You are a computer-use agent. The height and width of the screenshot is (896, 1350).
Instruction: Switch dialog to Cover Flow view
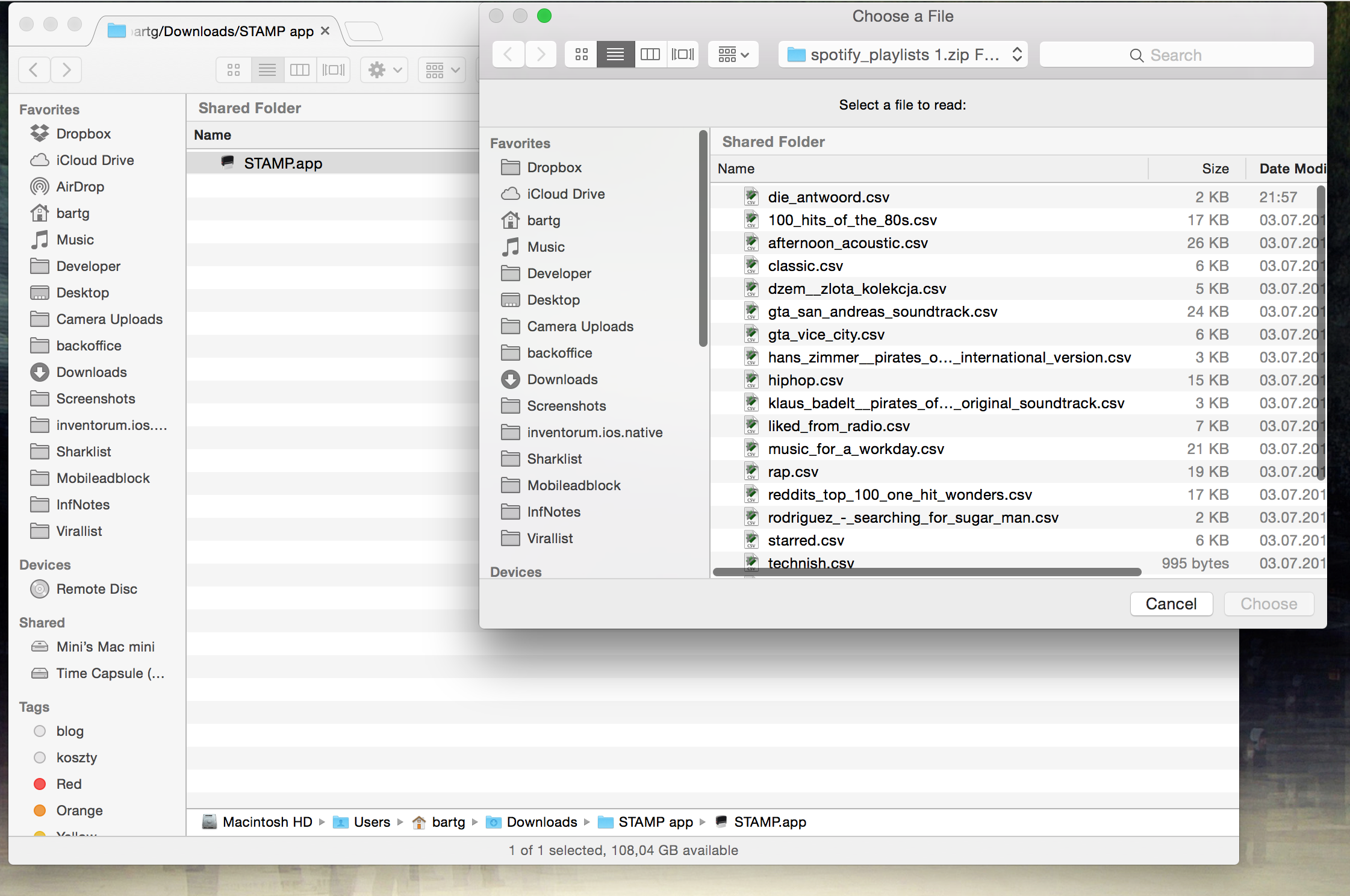click(683, 55)
